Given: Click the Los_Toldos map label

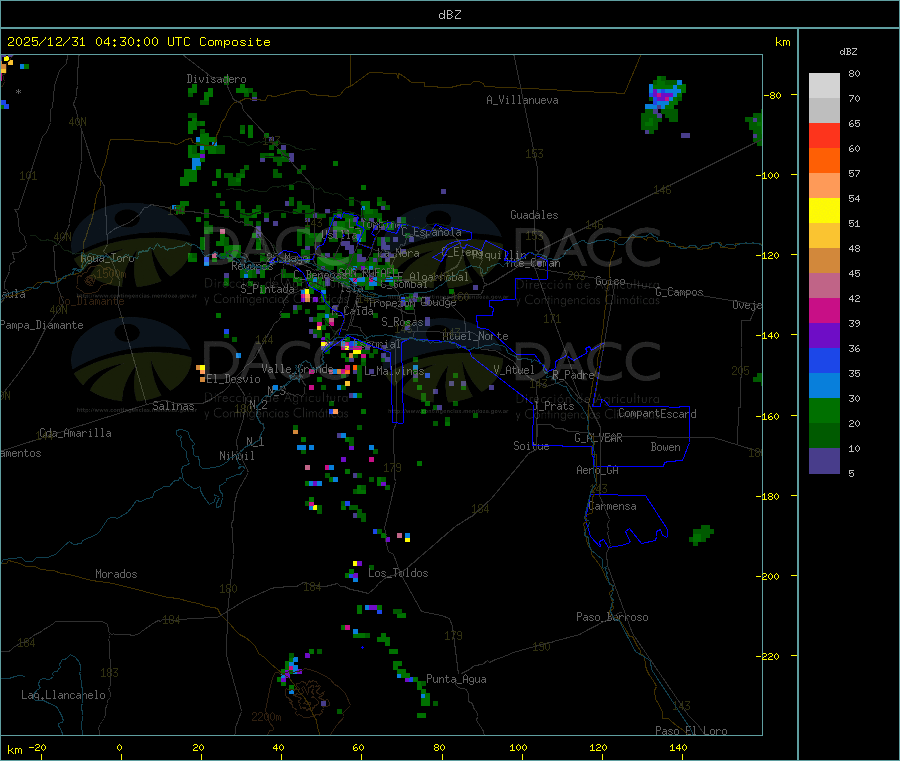Looking at the screenshot, I should click(x=398, y=573).
